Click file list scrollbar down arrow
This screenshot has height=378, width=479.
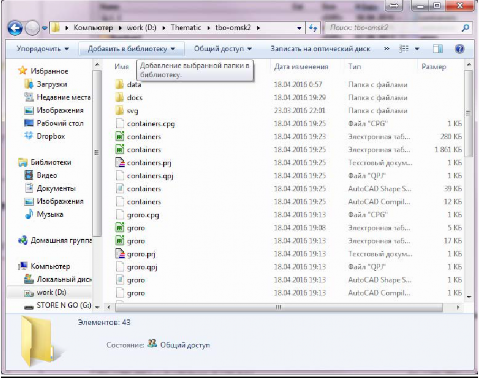pos(469,296)
